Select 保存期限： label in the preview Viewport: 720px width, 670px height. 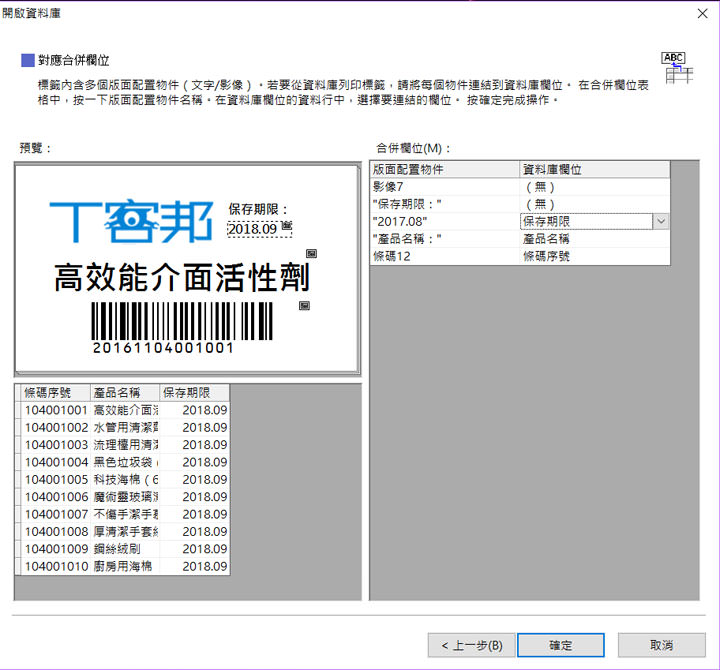258,209
